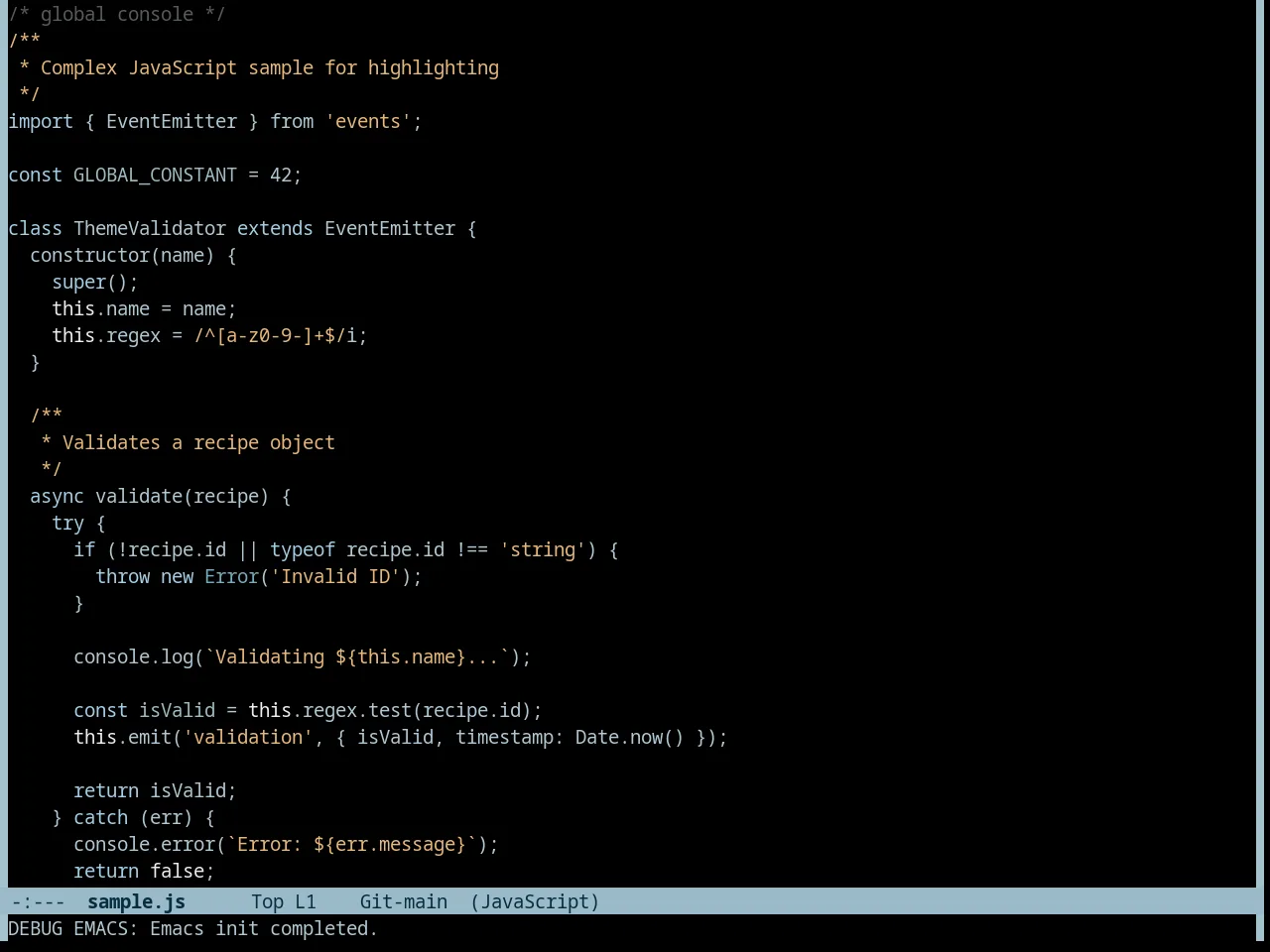The height and width of the screenshot is (952, 1270).
Task: Click 'Complex JavaScript sample for highlighting' comment line
Action: [x=269, y=68]
